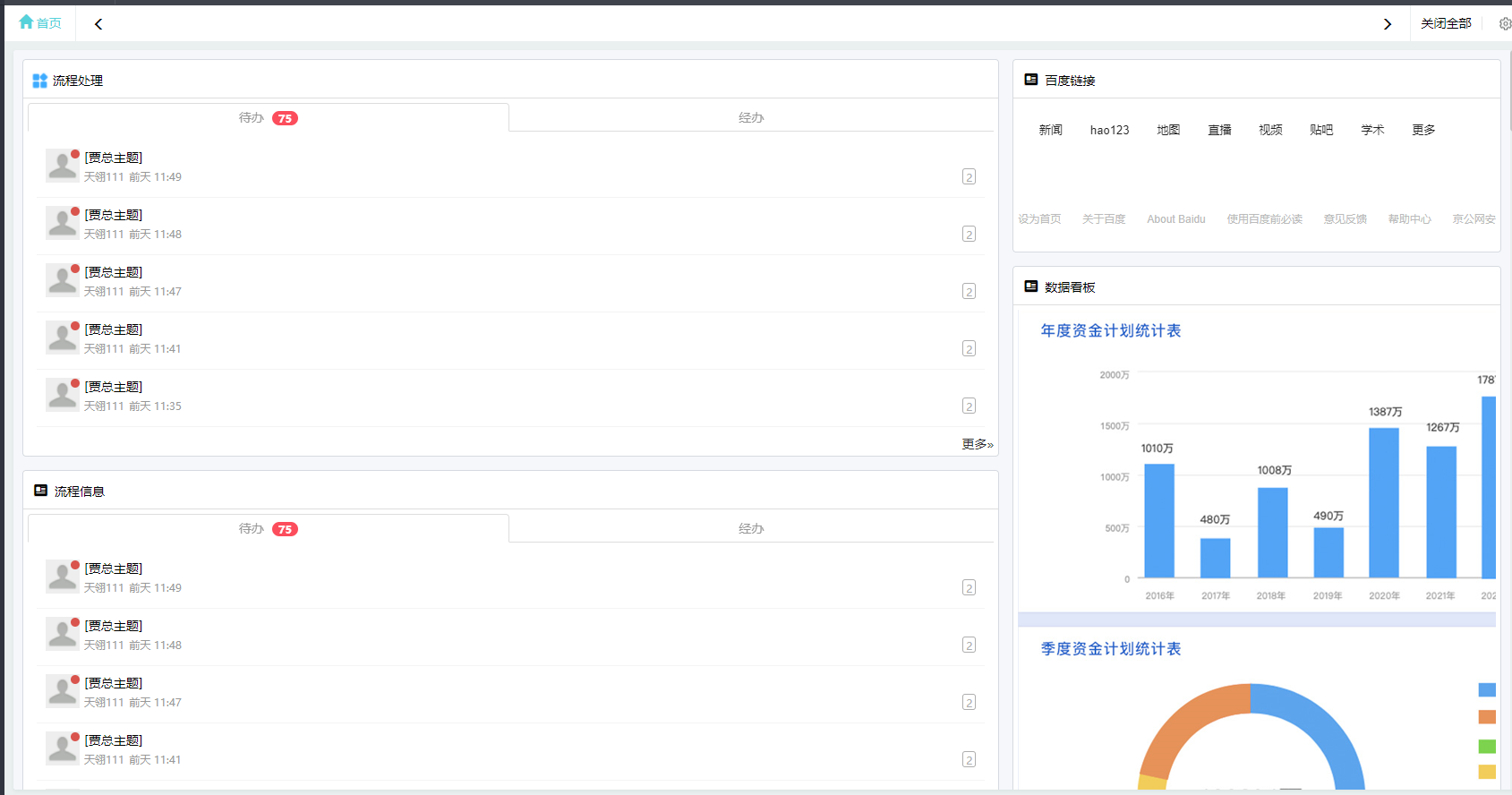Click the 2019年 bar labeled 490万
1512x795 pixels.
coord(1328,553)
